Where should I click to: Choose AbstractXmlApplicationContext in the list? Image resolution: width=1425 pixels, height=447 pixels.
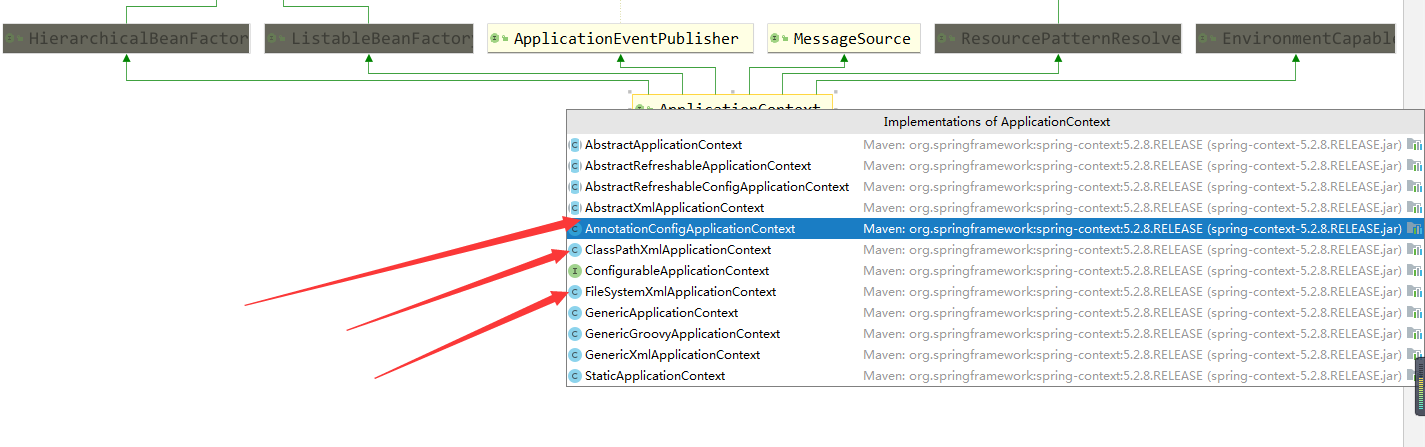995,208
